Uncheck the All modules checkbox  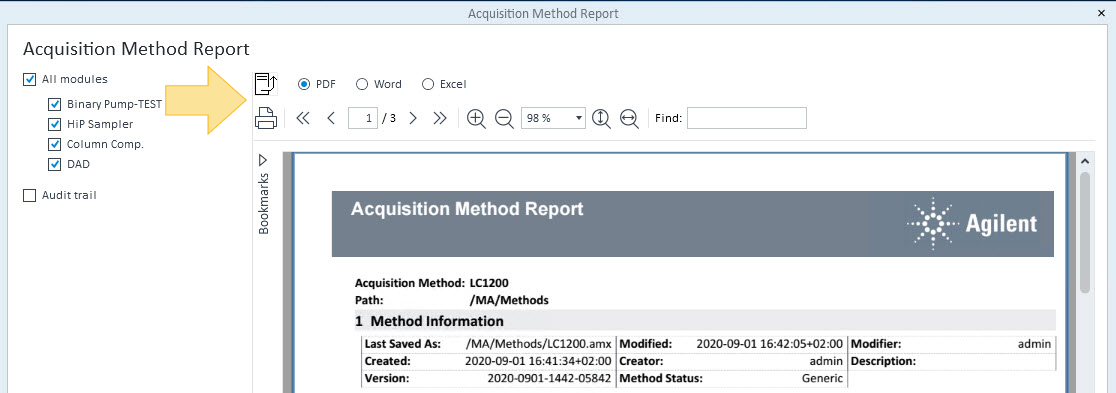point(30,79)
